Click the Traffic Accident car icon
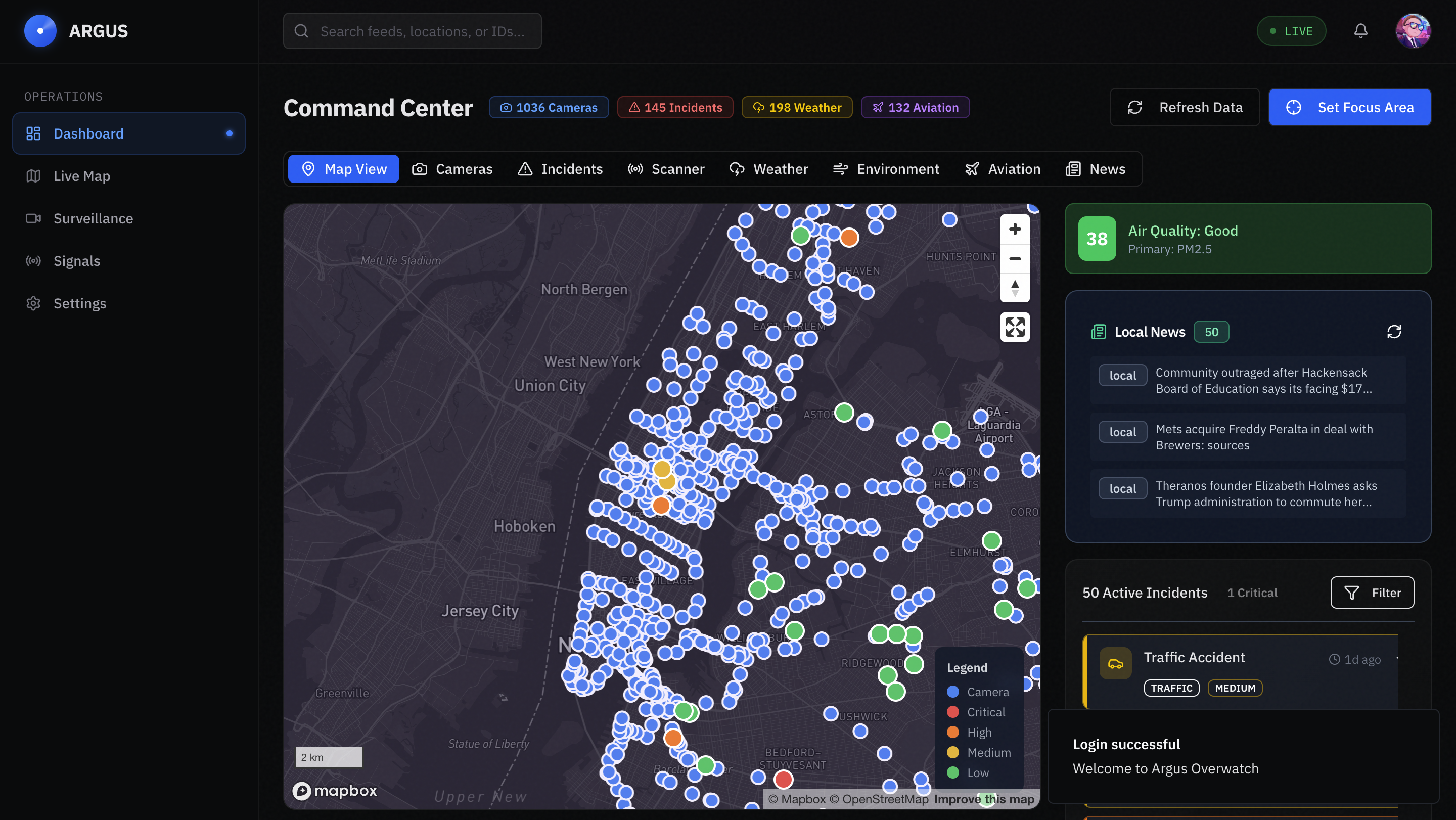The width and height of the screenshot is (1456, 820). click(x=1115, y=663)
